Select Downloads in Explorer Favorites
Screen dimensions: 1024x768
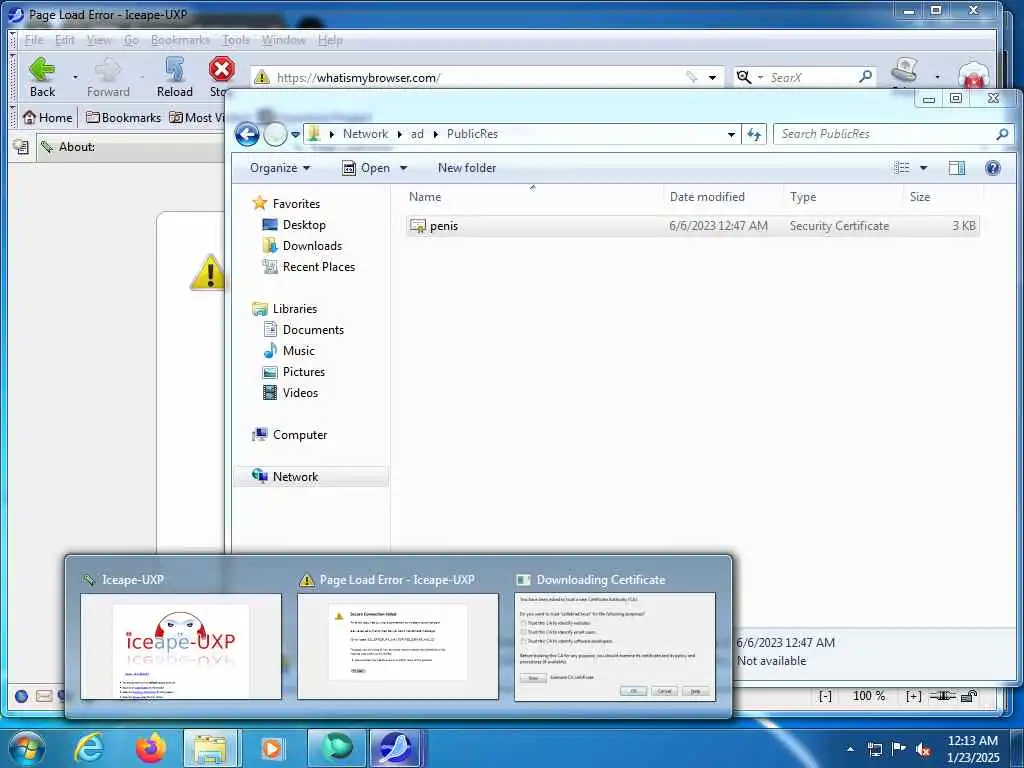click(312, 246)
